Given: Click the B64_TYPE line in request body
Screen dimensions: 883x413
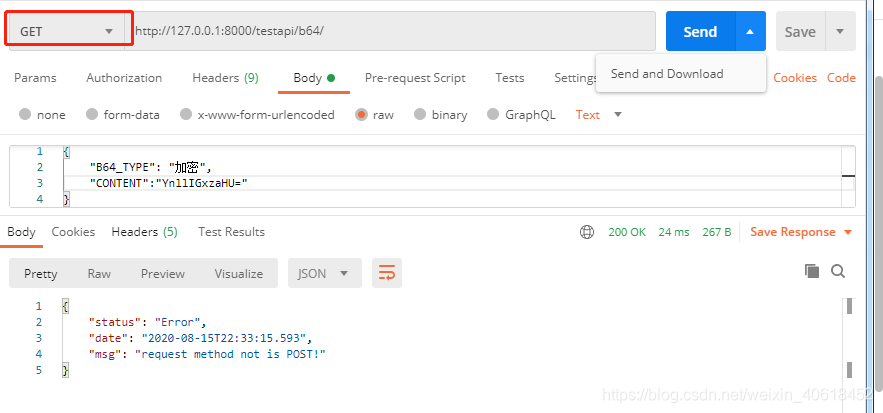Looking at the screenshot, I should coord(150,167).
